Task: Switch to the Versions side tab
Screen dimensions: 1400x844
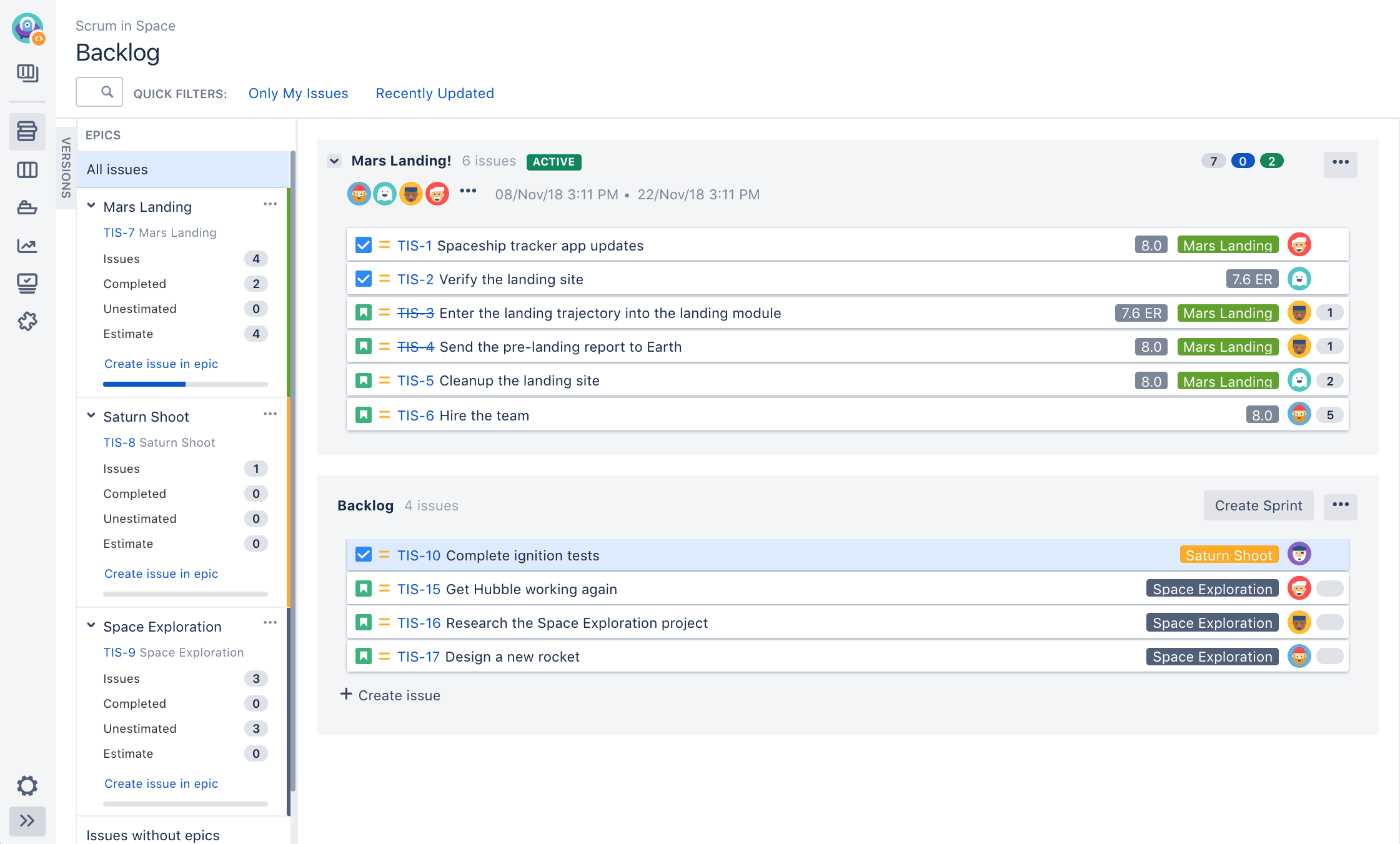Action: click(66, 167)
